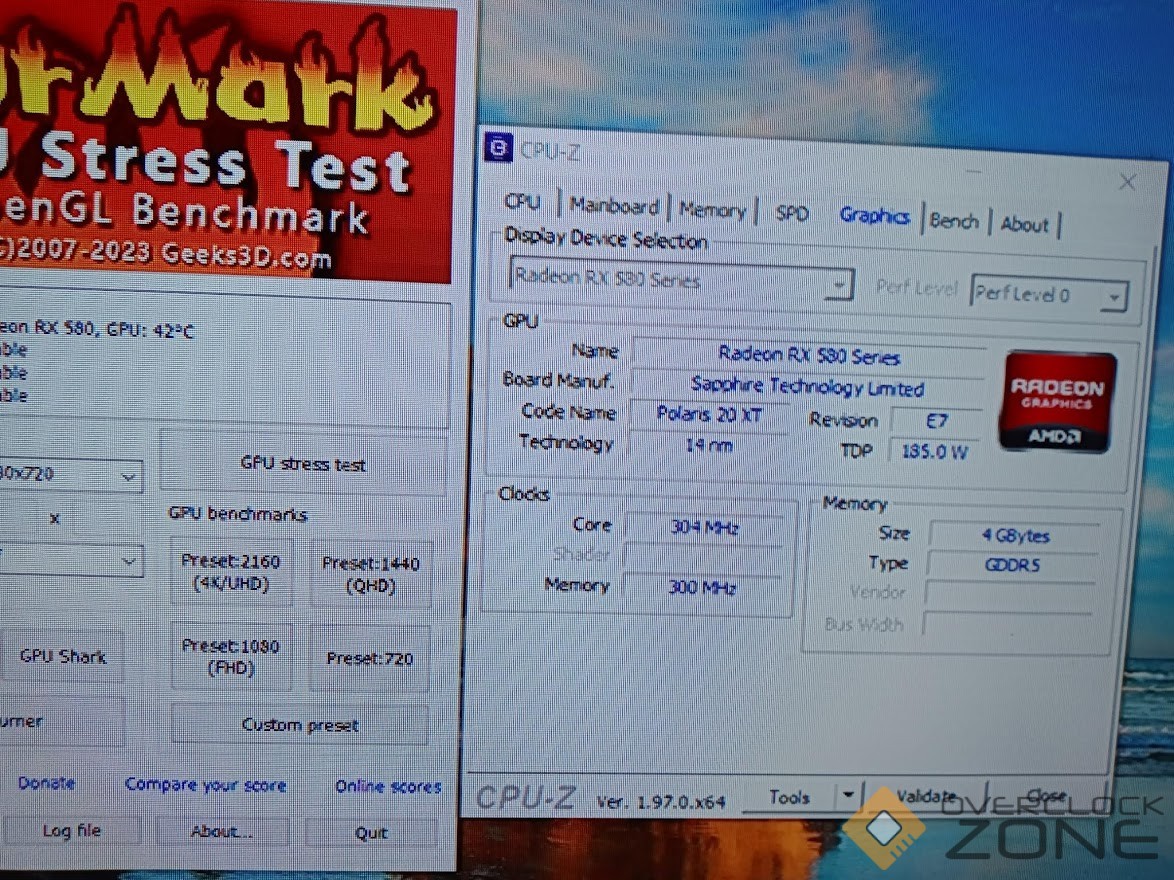Click the Radeon Graphics AMD logo

(x=1056, y=402)
